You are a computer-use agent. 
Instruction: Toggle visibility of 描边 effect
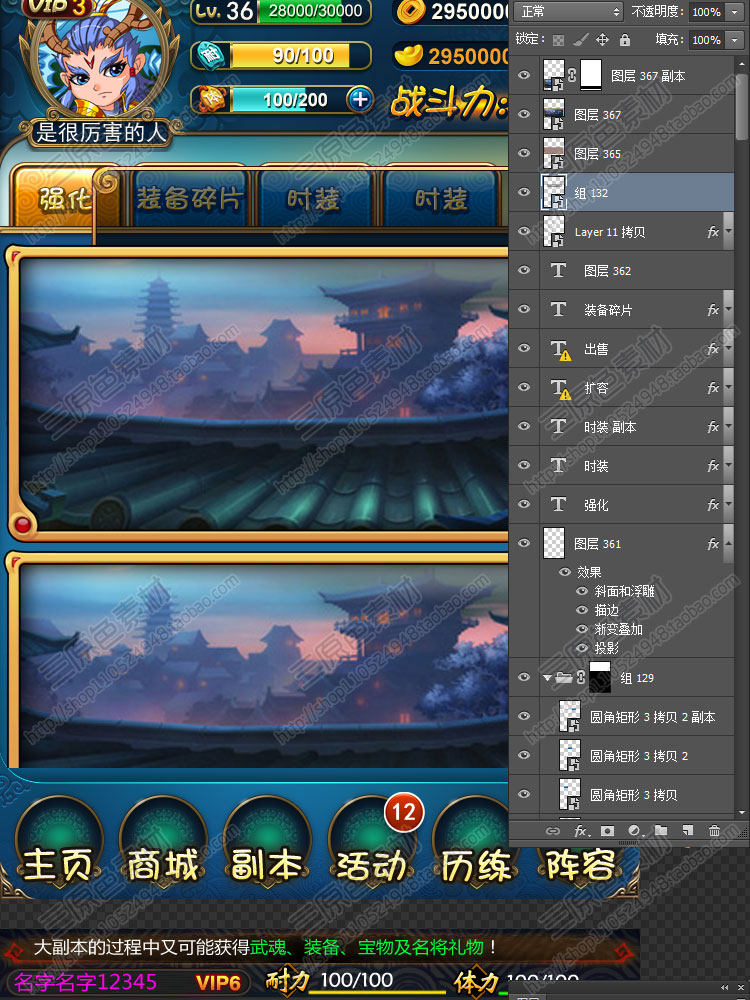[x=582, y=610]
